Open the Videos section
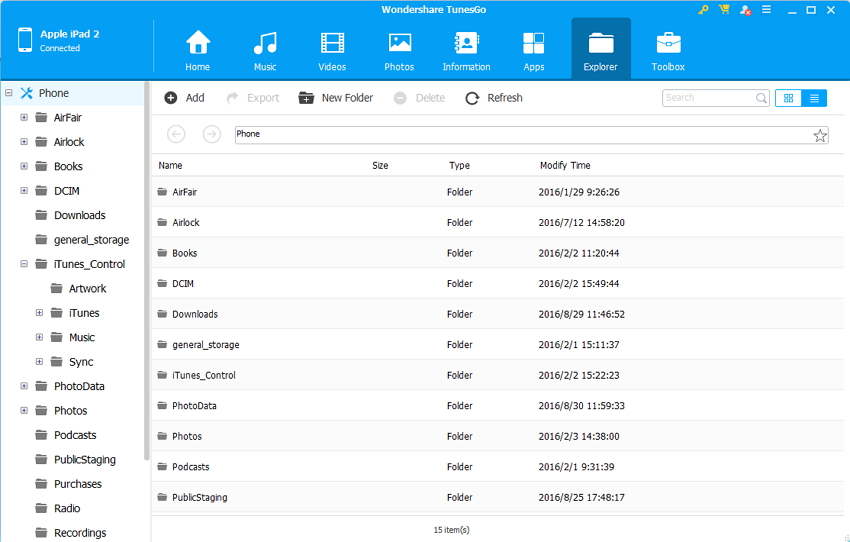The height and width of the screenshot is (542, 850). coord(332,50)
